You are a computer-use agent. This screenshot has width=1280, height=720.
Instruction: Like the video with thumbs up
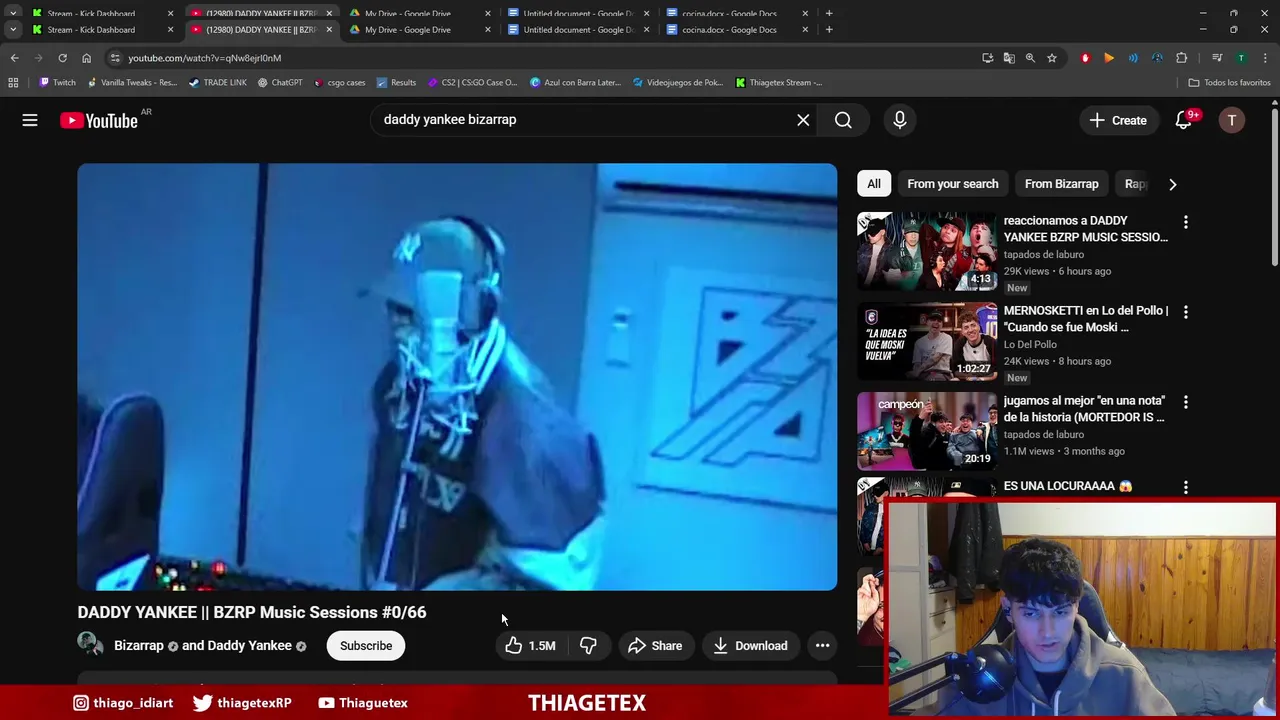pyautogui.click(x=531, y=646)
